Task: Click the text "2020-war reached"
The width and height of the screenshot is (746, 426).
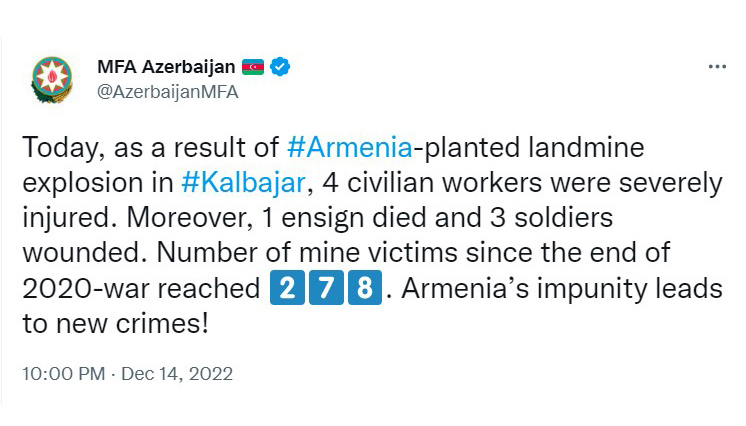Action: click(x=141, y=288)
